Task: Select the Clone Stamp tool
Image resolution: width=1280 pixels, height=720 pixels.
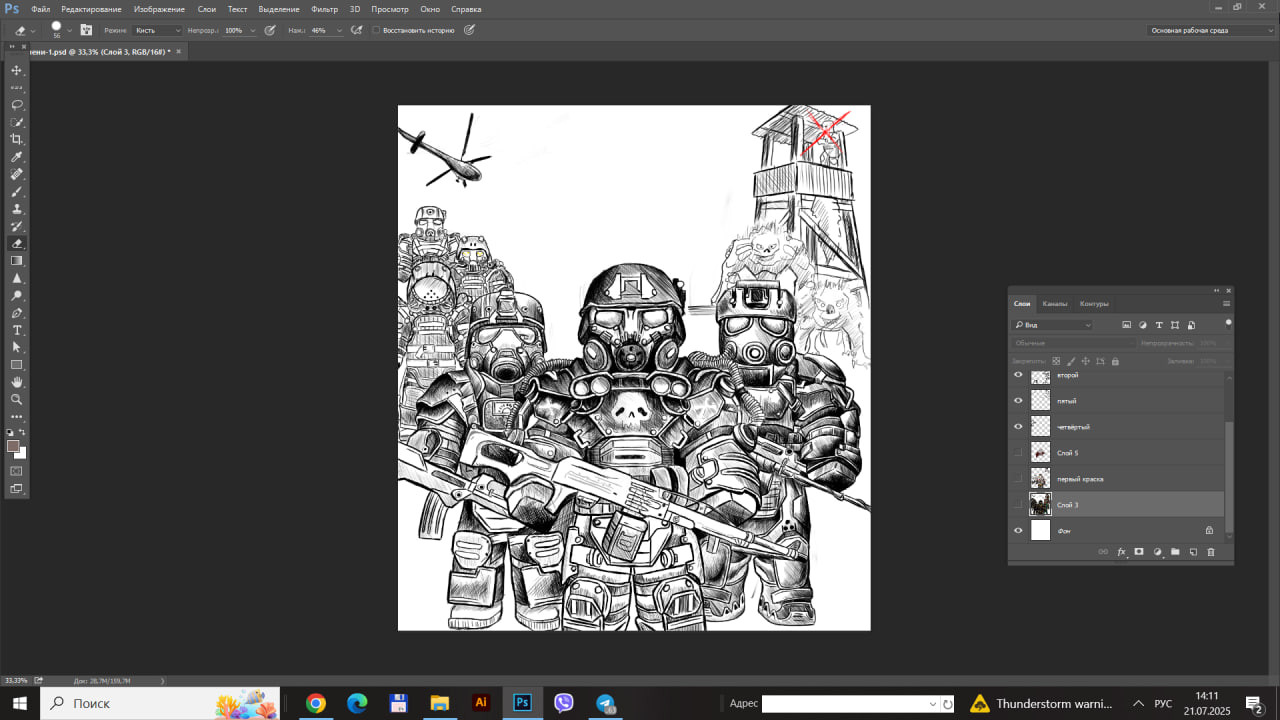Action: pyautogui.click(x=17, y=209)
